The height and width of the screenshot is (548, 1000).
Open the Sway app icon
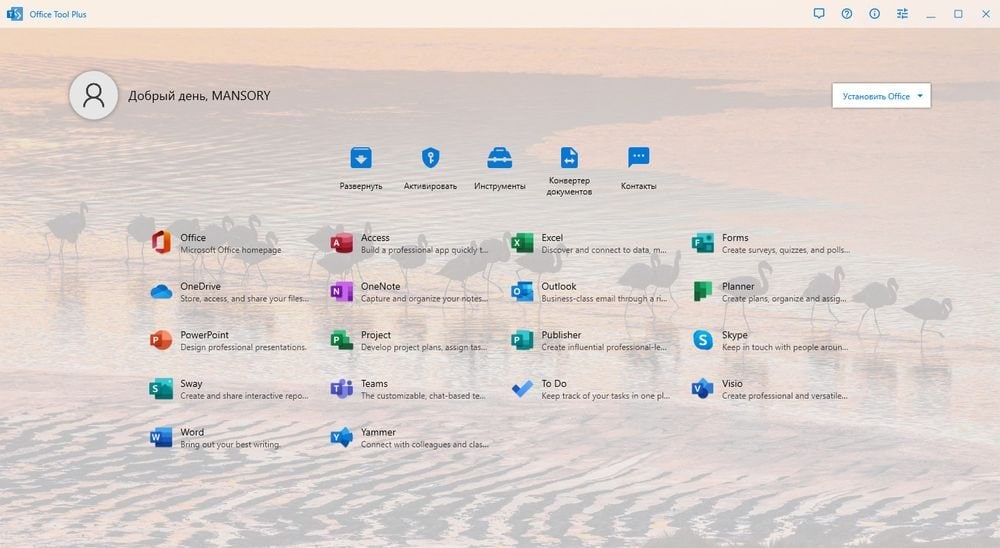(x=161, y=389)
